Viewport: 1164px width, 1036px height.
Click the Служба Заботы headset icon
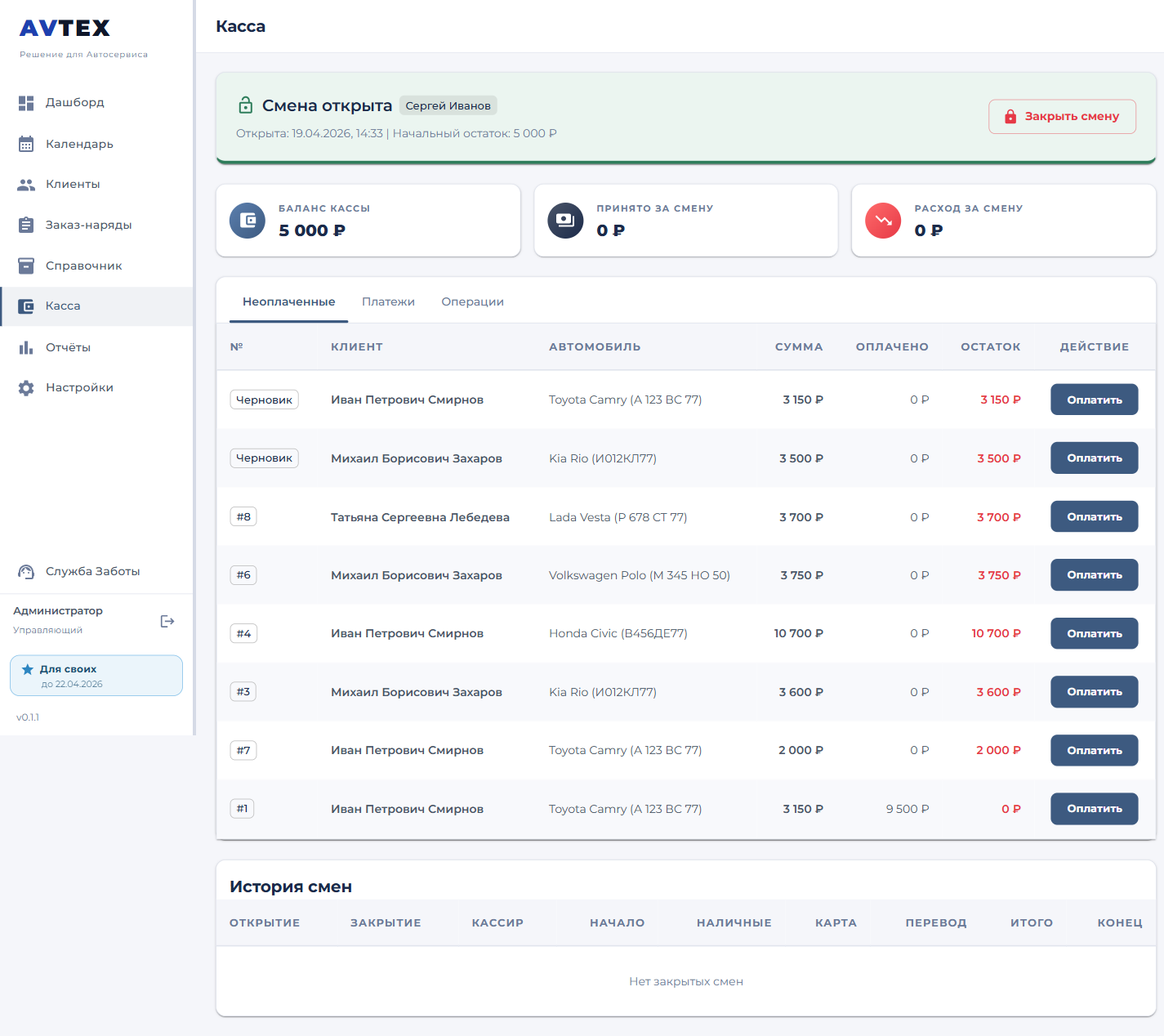click(26, 572)
